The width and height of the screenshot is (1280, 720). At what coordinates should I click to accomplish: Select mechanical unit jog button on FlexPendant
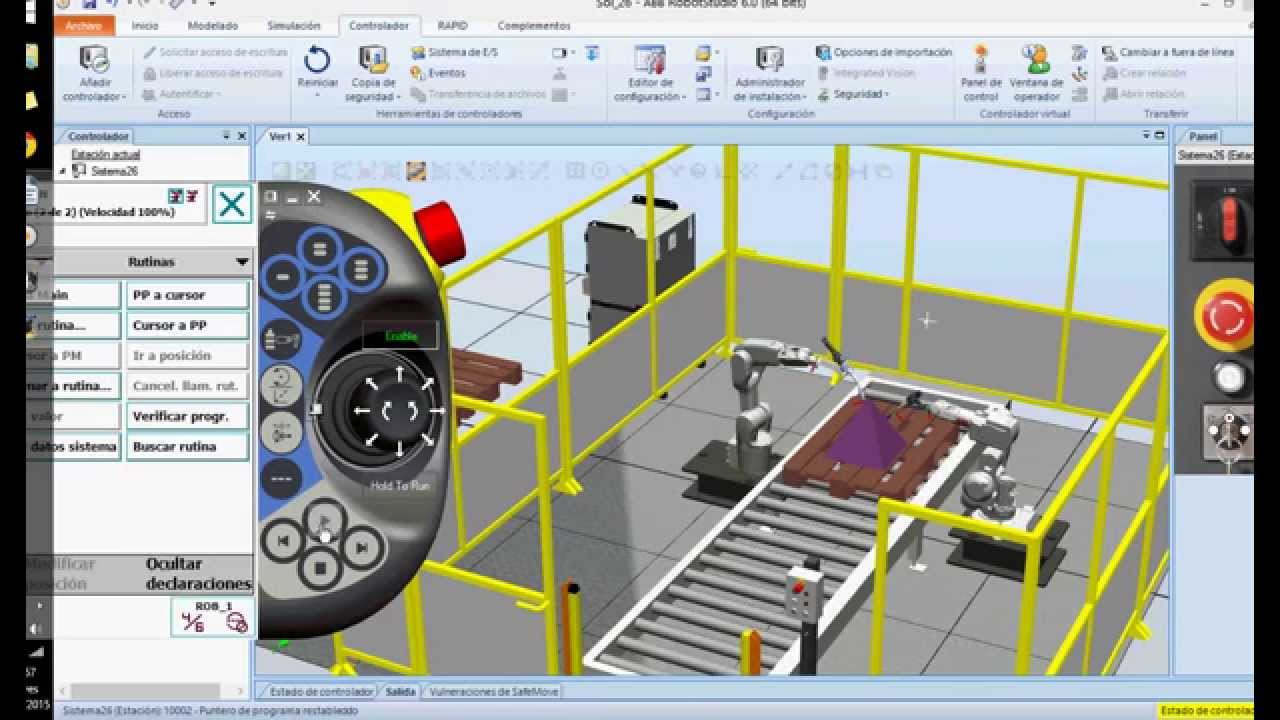pos(282,338)
